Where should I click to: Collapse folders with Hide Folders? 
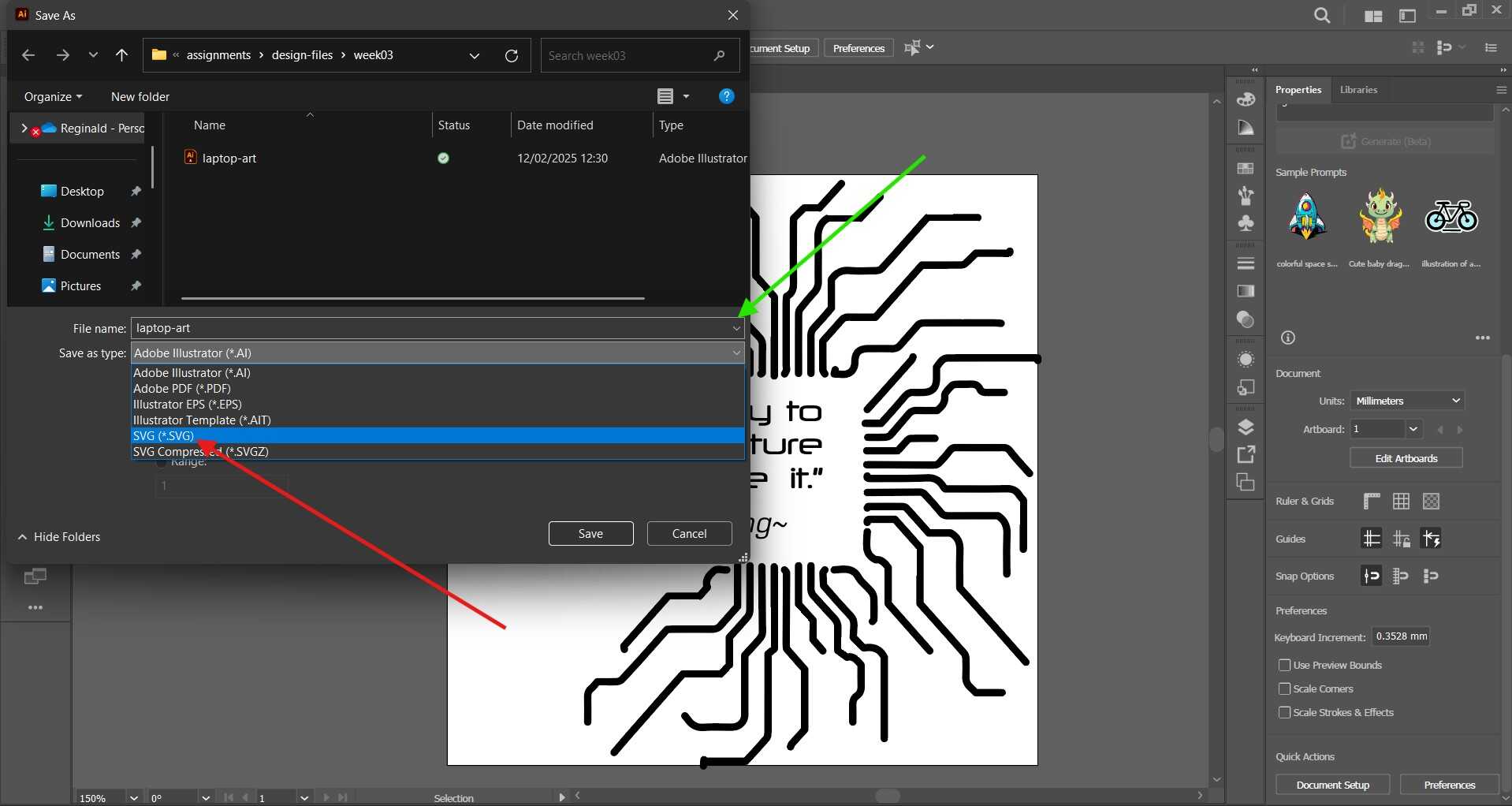(x=59, y=536)
